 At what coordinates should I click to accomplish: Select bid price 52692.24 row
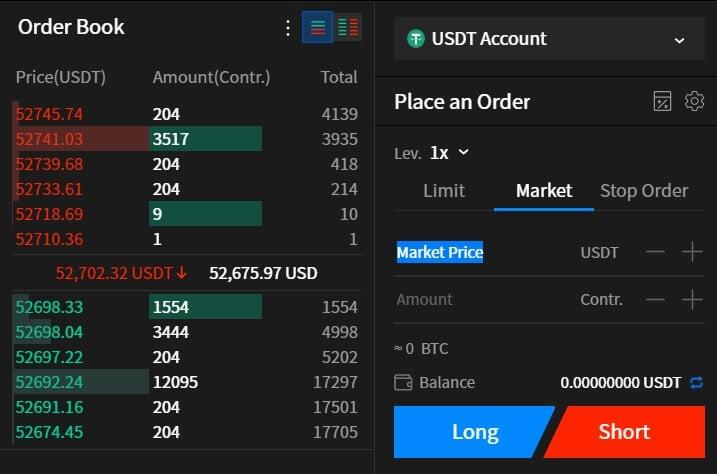185,382
